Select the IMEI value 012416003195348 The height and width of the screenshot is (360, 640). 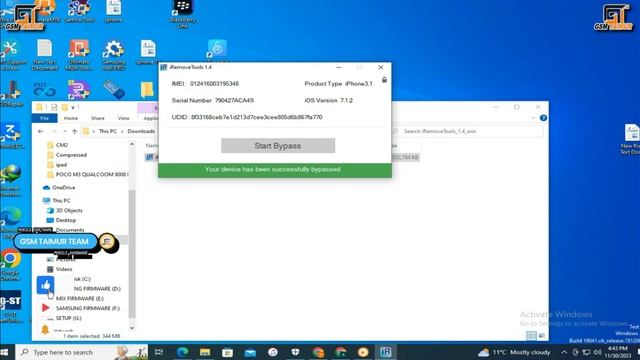214,84
